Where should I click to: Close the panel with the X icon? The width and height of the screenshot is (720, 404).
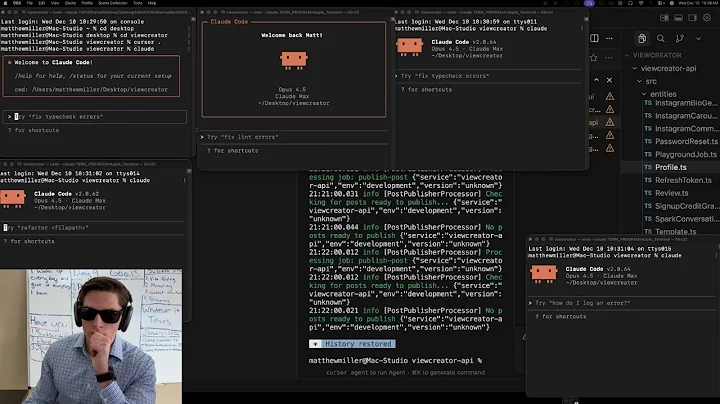[x=609, y=80]
